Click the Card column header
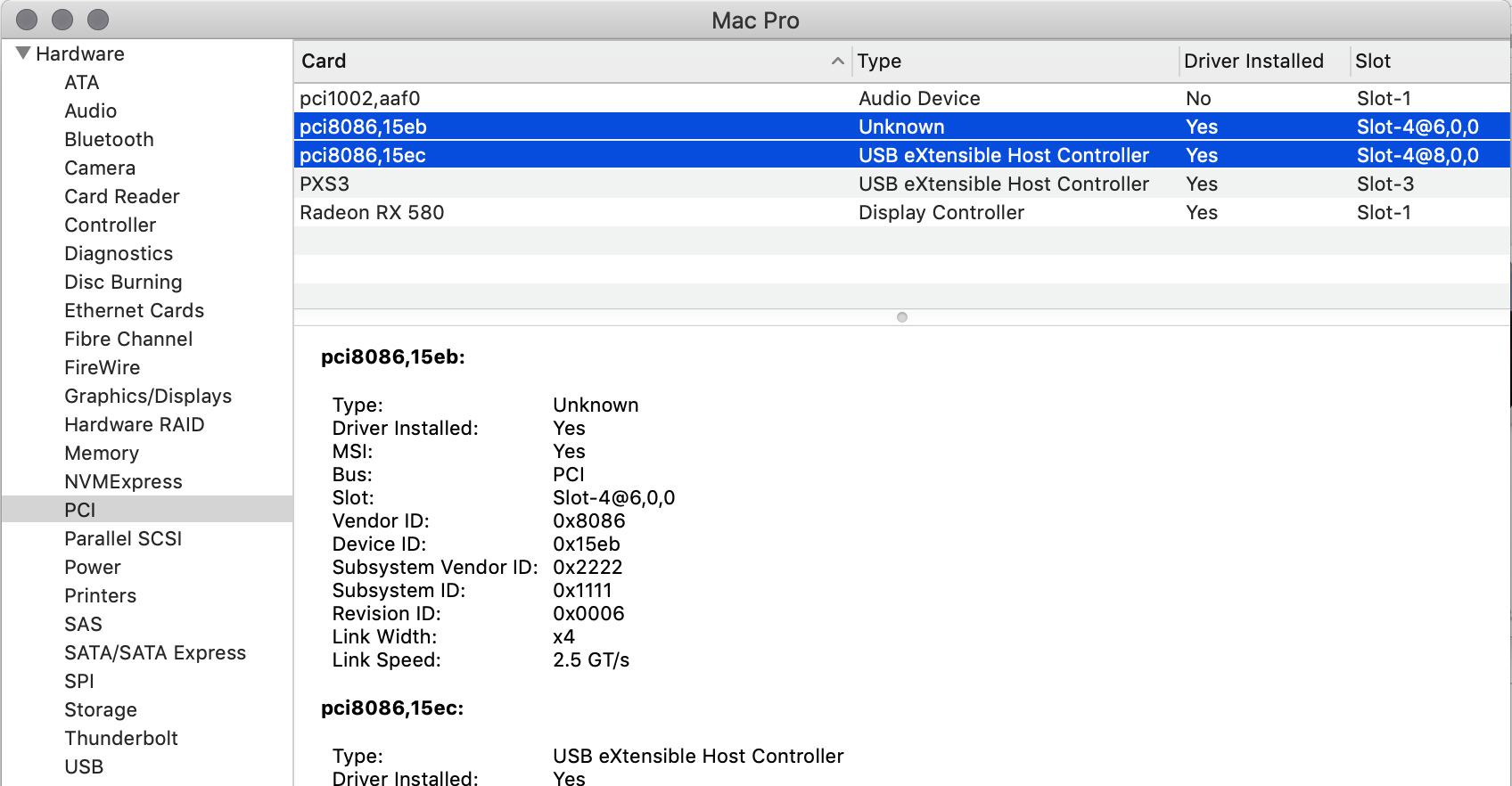 (572, 61)
